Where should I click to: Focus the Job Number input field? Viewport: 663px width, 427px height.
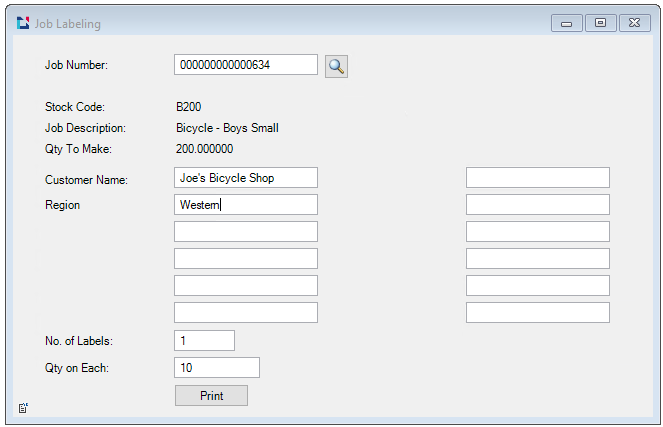click(246, 65)
